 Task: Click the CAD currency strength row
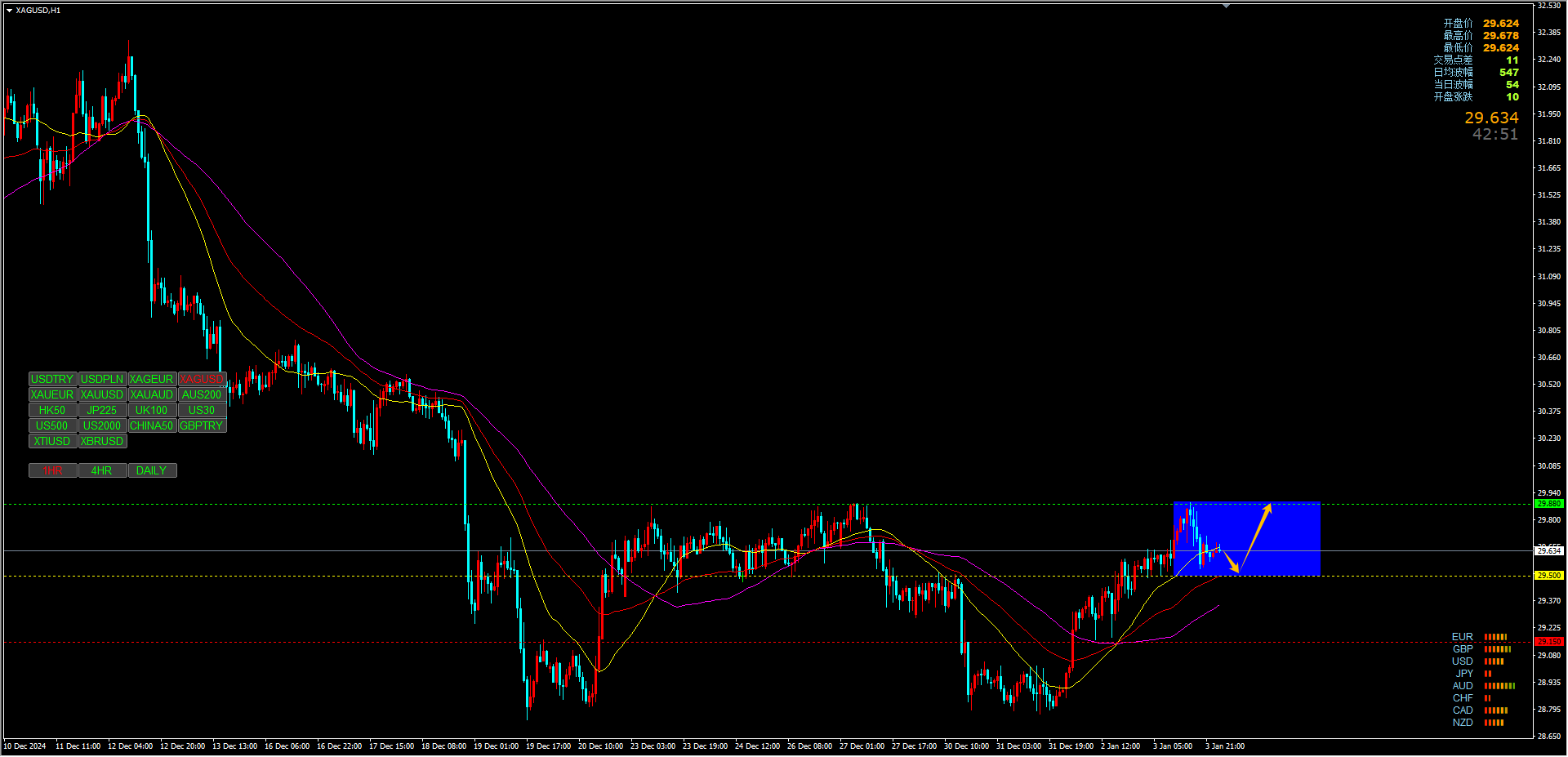pos(1480,710)
